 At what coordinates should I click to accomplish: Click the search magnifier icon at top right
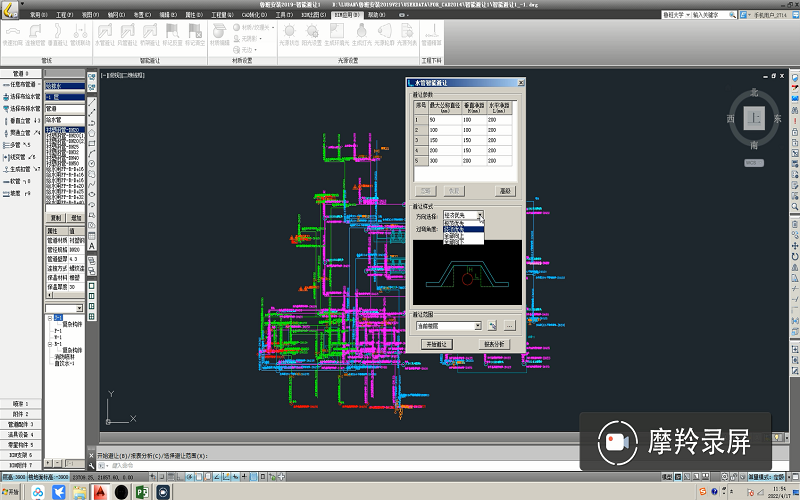coord(733,15)
